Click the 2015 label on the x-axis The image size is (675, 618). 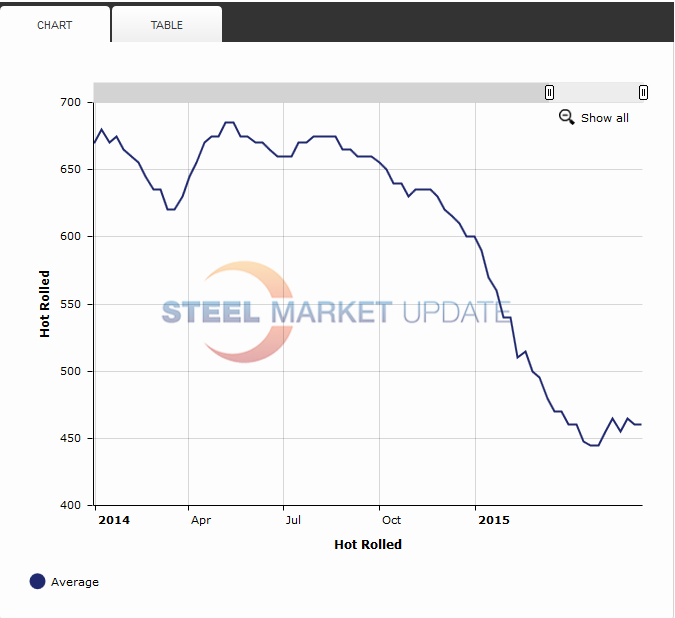pyautogui.click(x=494, y=520)
